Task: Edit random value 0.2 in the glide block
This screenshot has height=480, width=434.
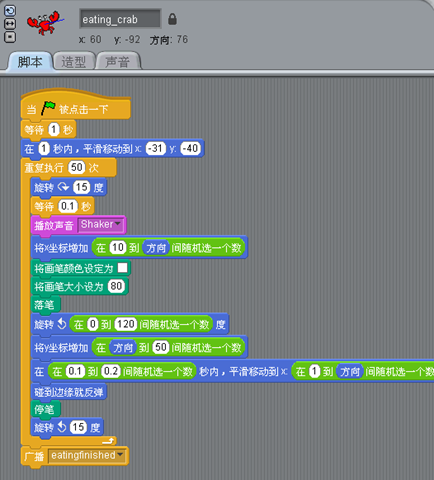Action: coord(111,371)
